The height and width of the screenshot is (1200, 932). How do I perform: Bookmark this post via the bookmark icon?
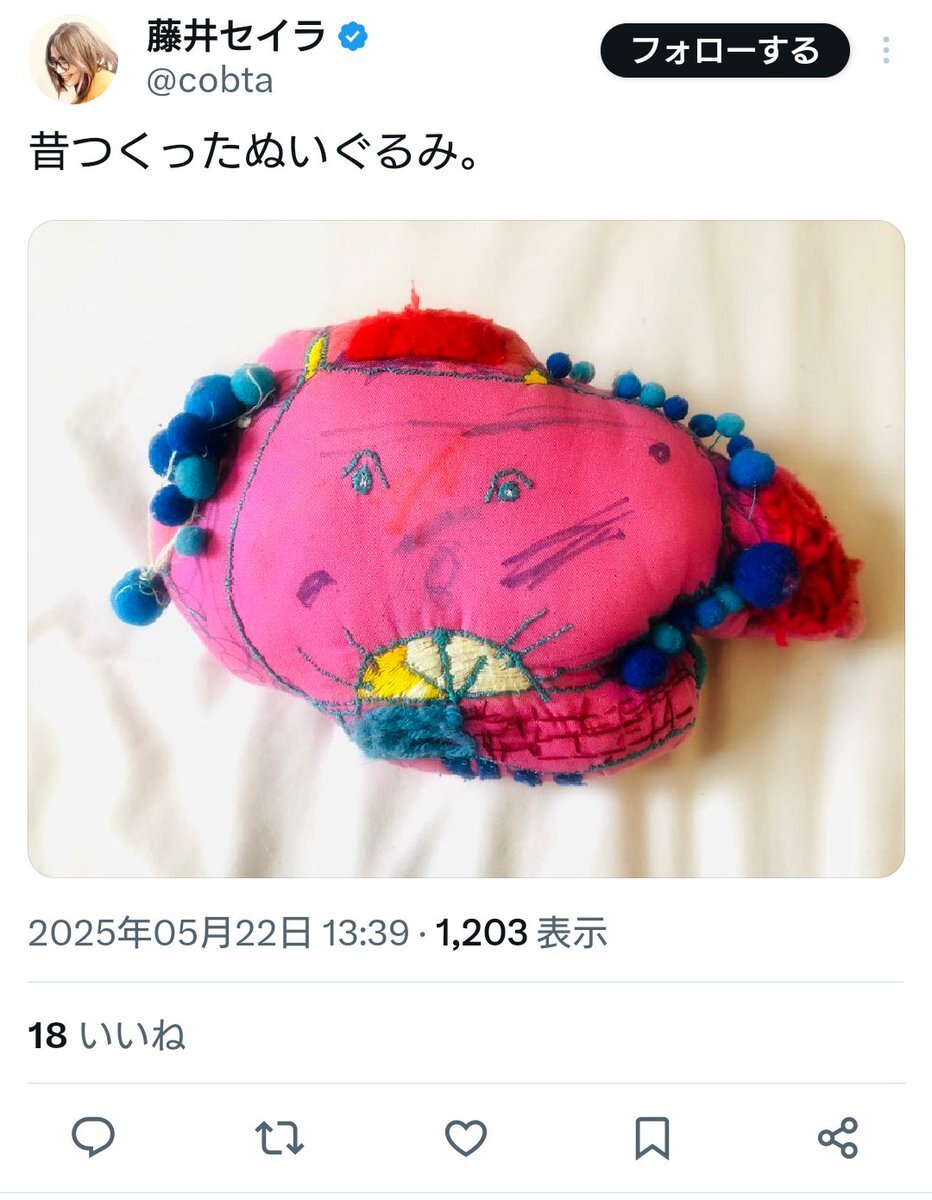(652, 1138)
